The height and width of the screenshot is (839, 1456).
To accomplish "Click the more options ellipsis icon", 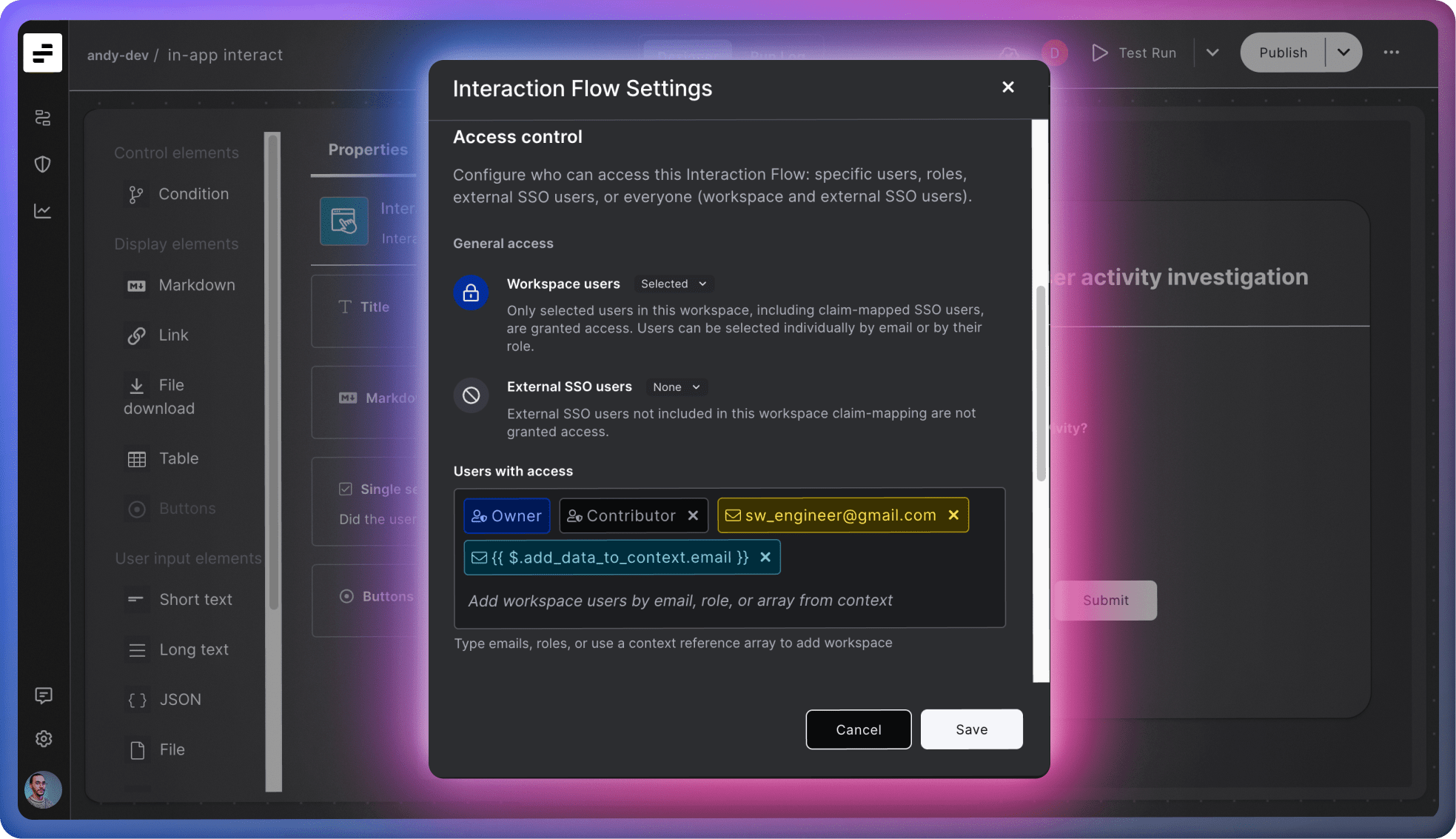I will [1391, 53].
